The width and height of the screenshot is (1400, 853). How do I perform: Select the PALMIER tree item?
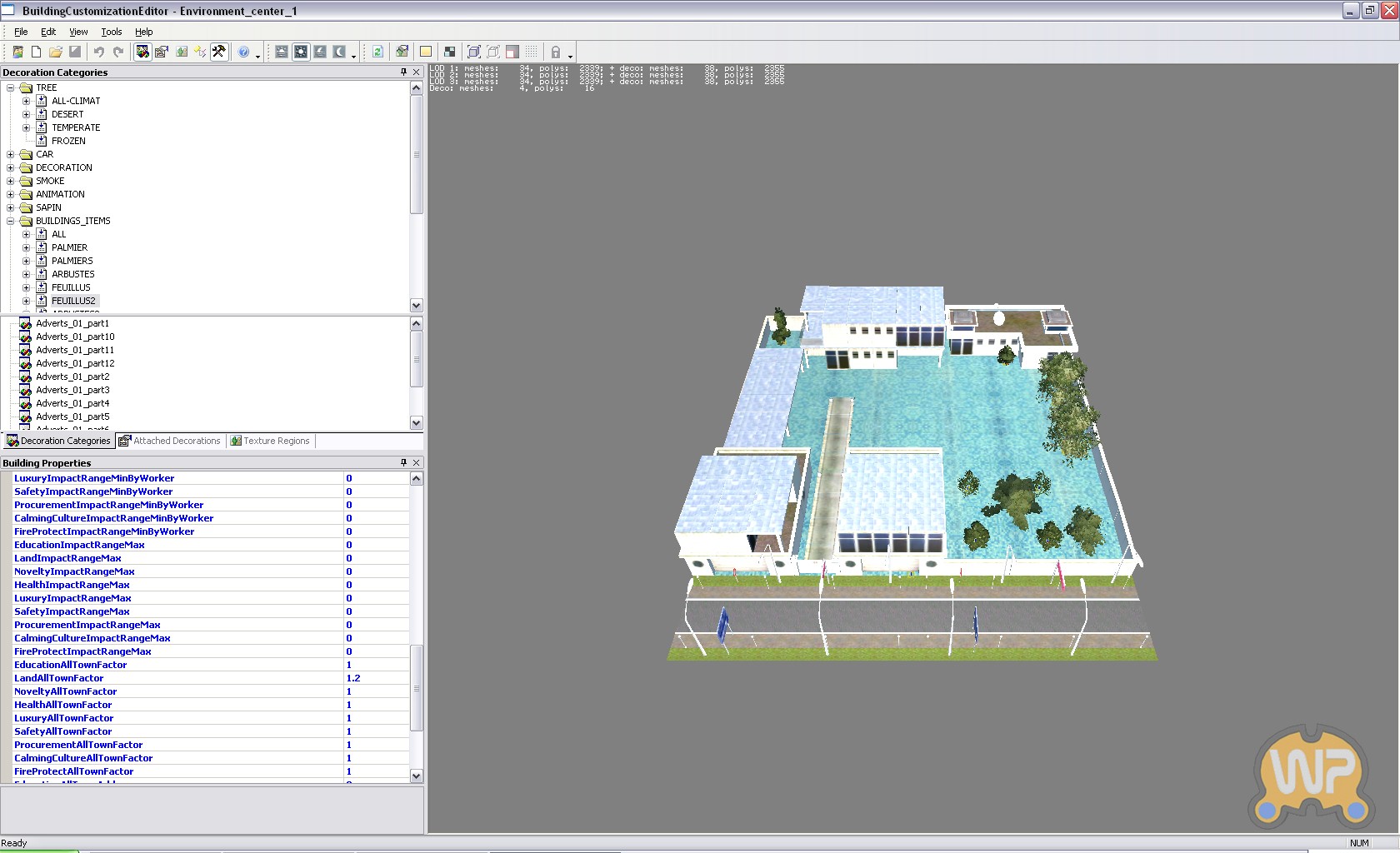point(69,247)
